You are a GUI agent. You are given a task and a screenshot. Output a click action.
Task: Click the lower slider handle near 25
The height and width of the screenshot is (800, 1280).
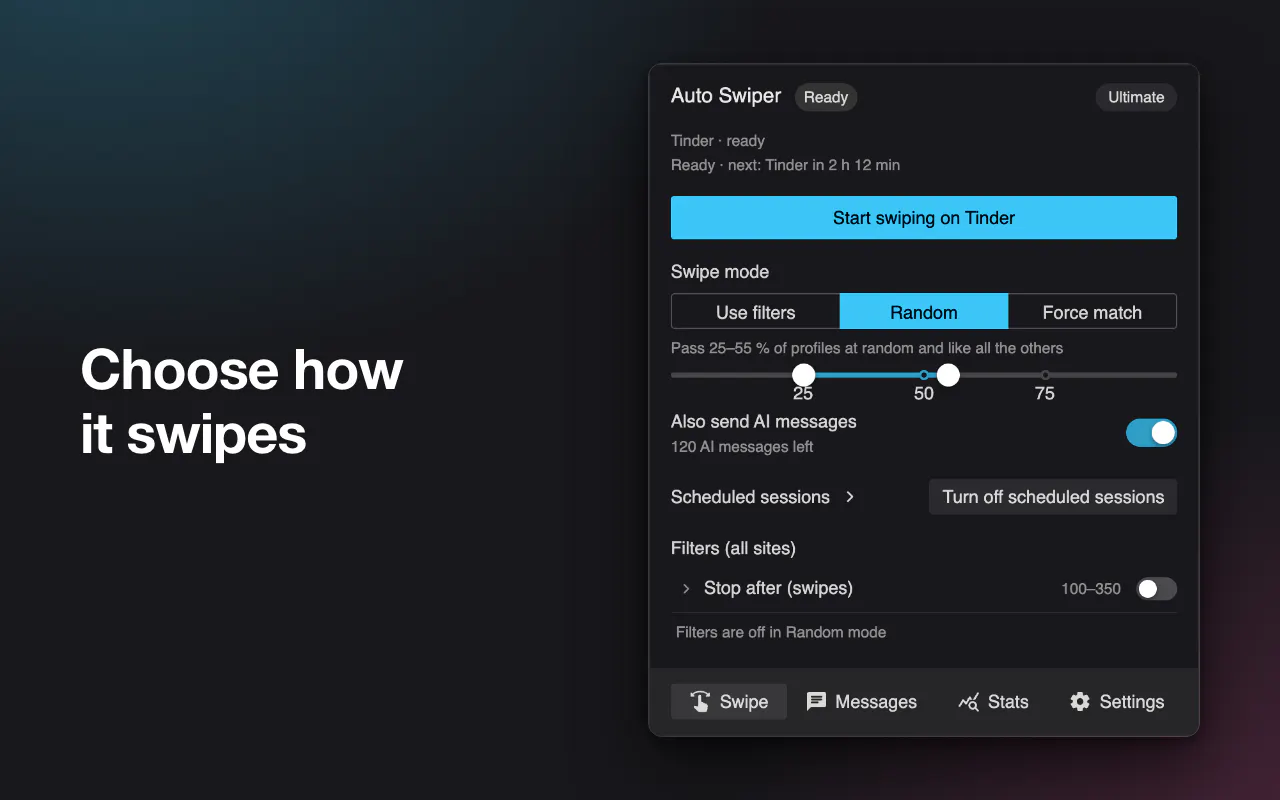click(803, 375)
